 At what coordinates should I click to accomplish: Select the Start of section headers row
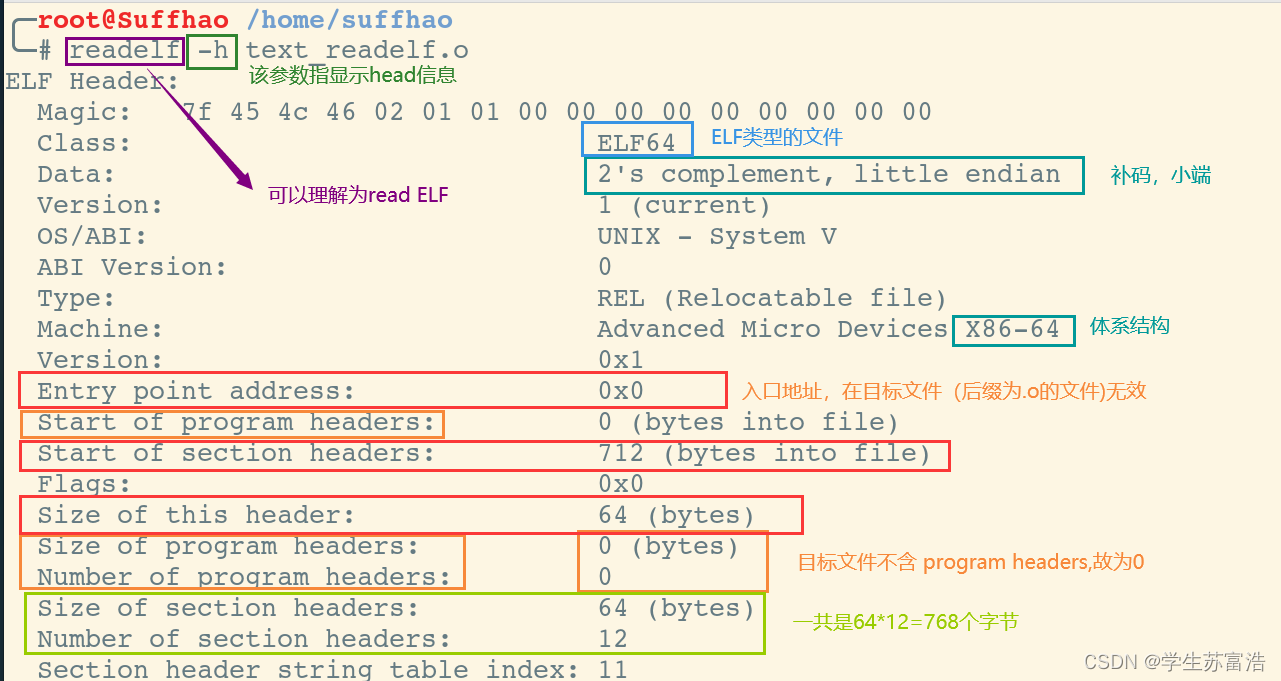[x=484, y=454]
